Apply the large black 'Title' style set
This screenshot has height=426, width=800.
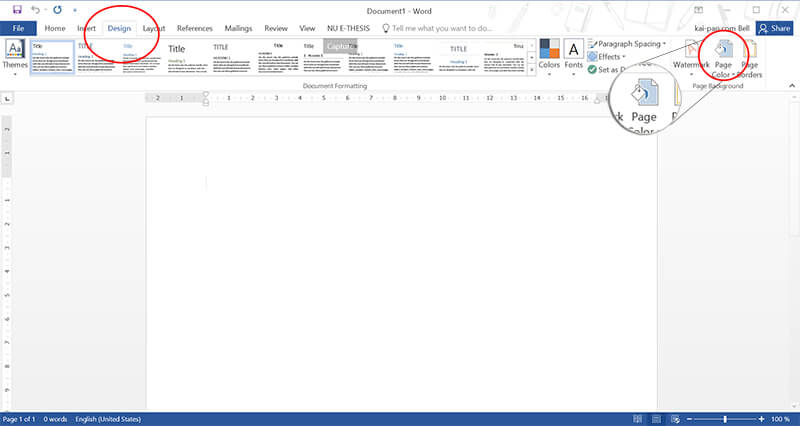point(188,58)
